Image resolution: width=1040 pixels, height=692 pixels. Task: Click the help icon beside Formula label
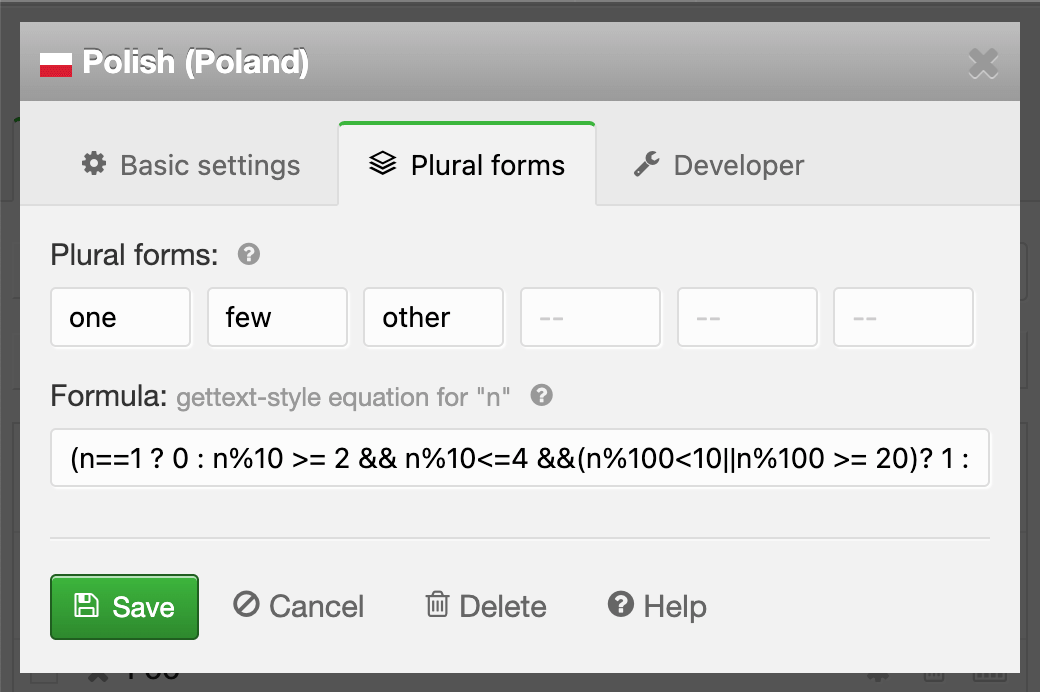click(x=541, y=396)
